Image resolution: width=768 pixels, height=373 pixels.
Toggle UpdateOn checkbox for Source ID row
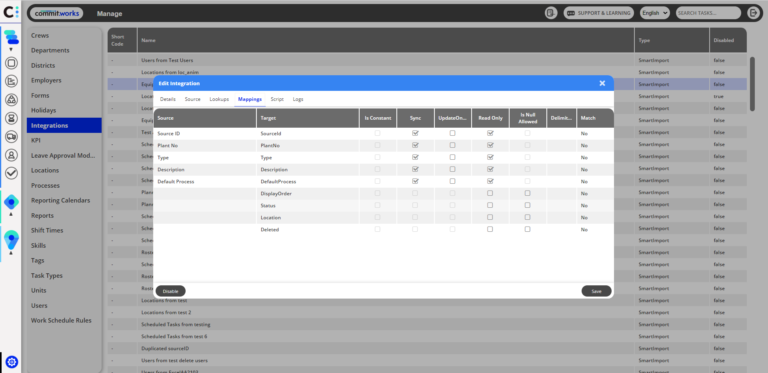(x=453, y=133)
